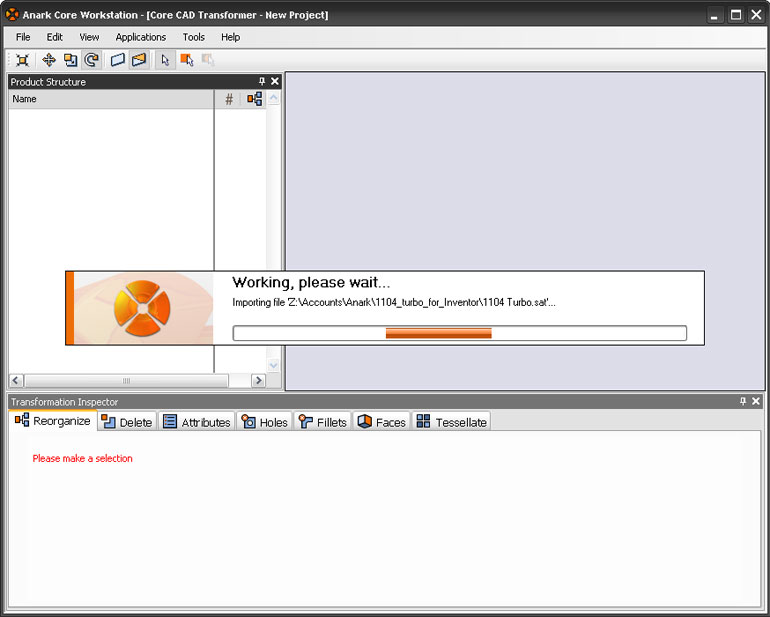Select the Pan view tool
770x617 pixels.
click(49, 60)
